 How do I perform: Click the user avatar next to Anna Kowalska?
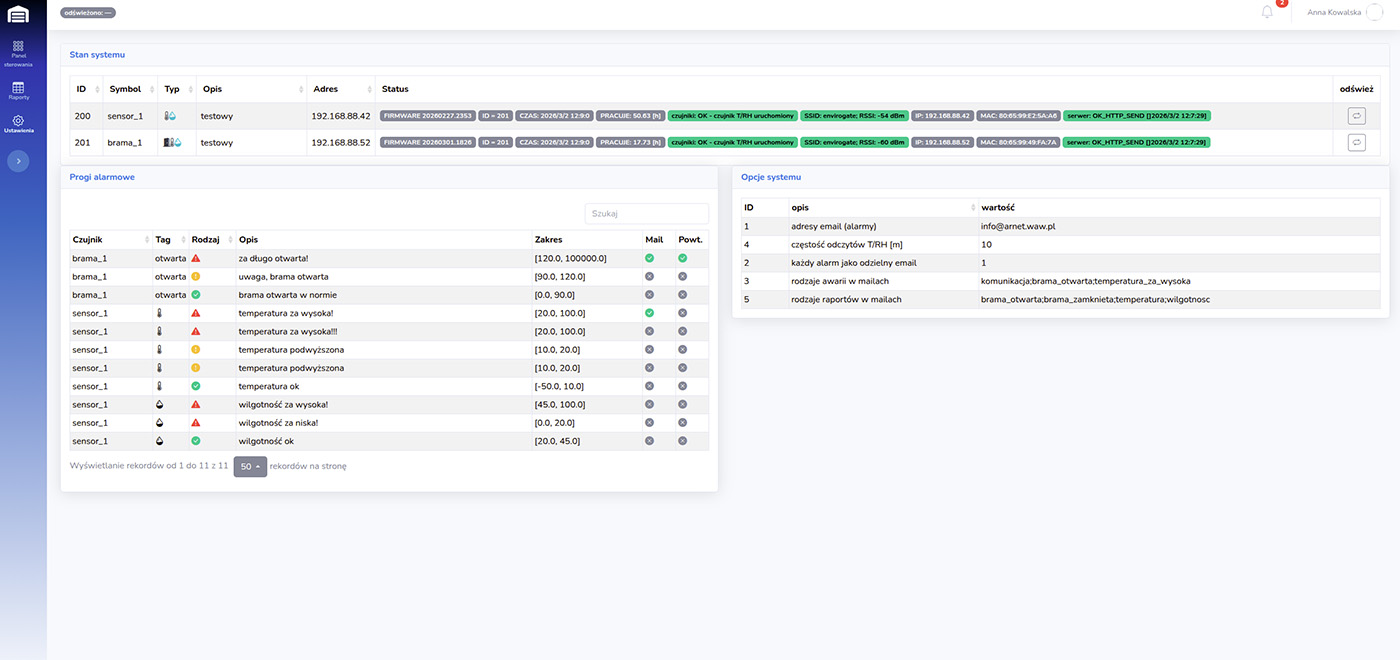coord(1374,12)
